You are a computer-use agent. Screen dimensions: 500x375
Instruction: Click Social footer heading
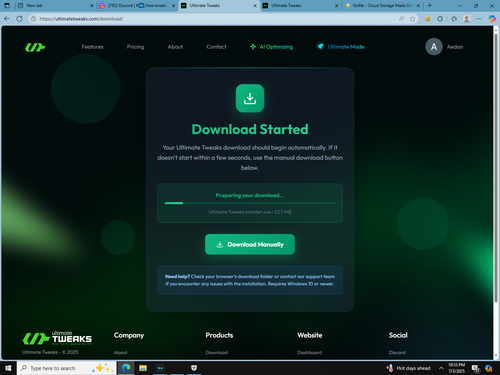398,335
